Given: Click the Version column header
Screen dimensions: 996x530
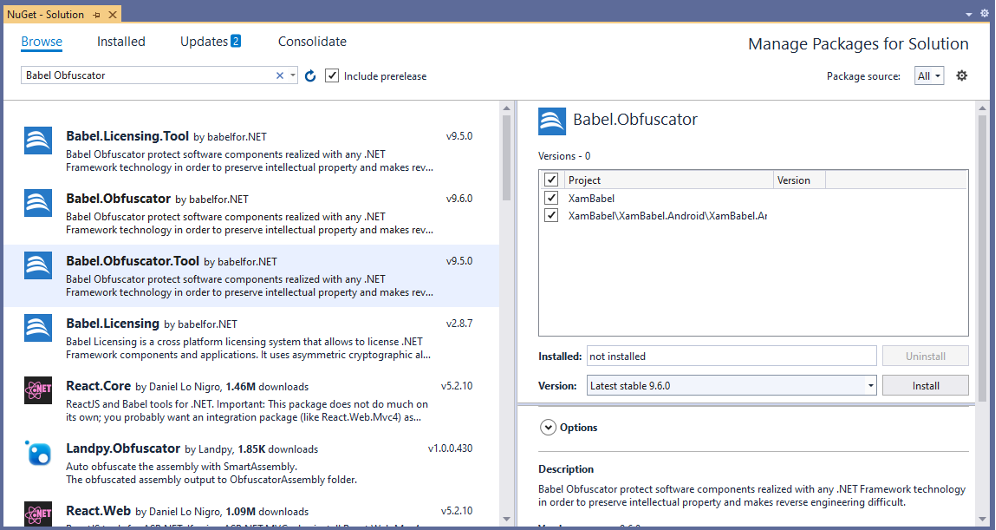Looking at the screenshot, I should [x=799, y=180].
